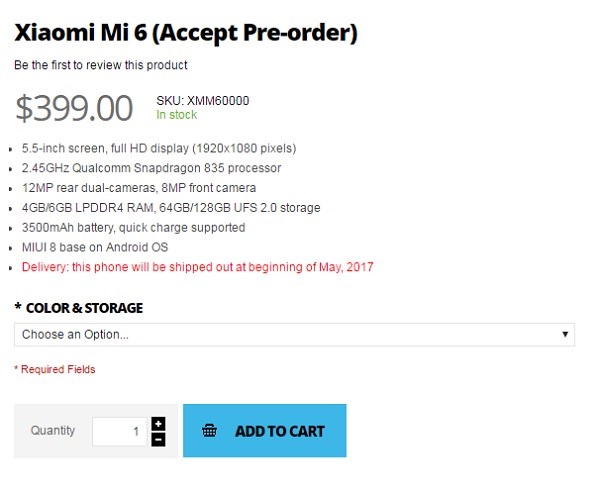Viewport: 600px width, 495px height.
Task: Decrease quantity with the minus icon
Action: click(x=158, y=439)
